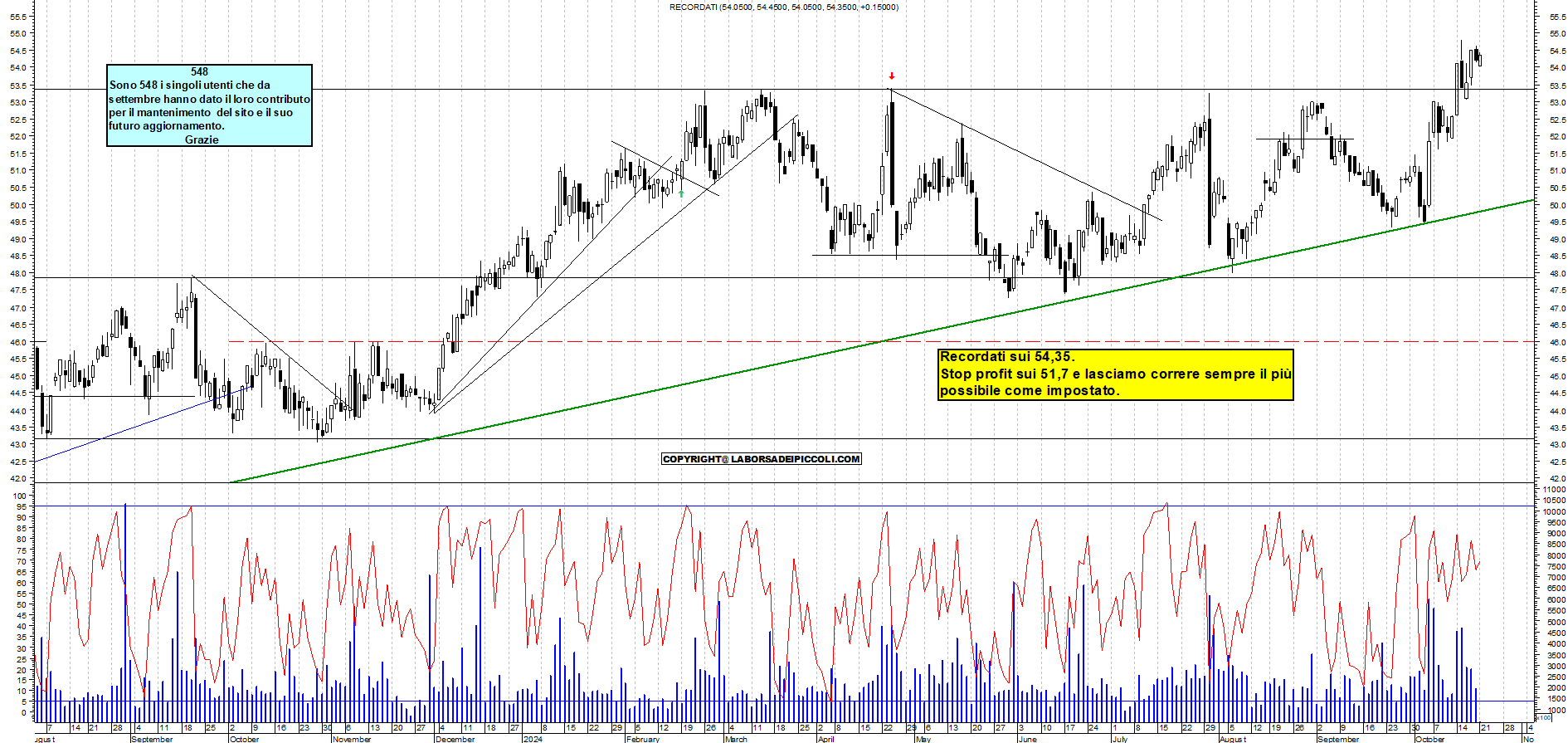
Task: Click the 'April' date axis label
Action: tap(826, 739)
